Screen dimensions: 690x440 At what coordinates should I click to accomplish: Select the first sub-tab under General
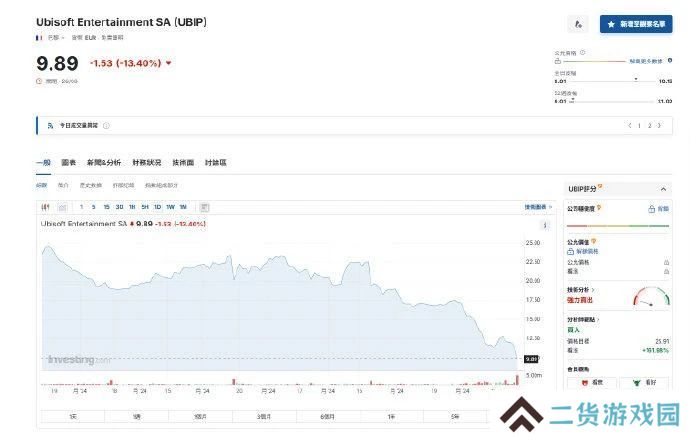(x=41, y=186)
